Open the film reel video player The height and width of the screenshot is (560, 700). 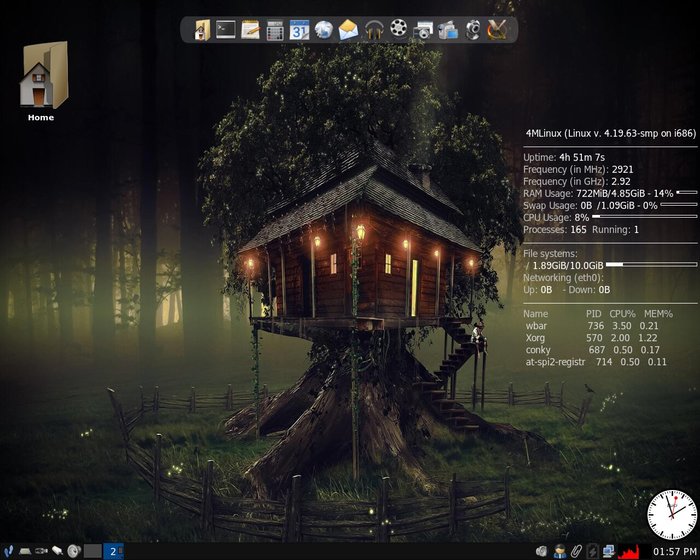click(399, 30)
